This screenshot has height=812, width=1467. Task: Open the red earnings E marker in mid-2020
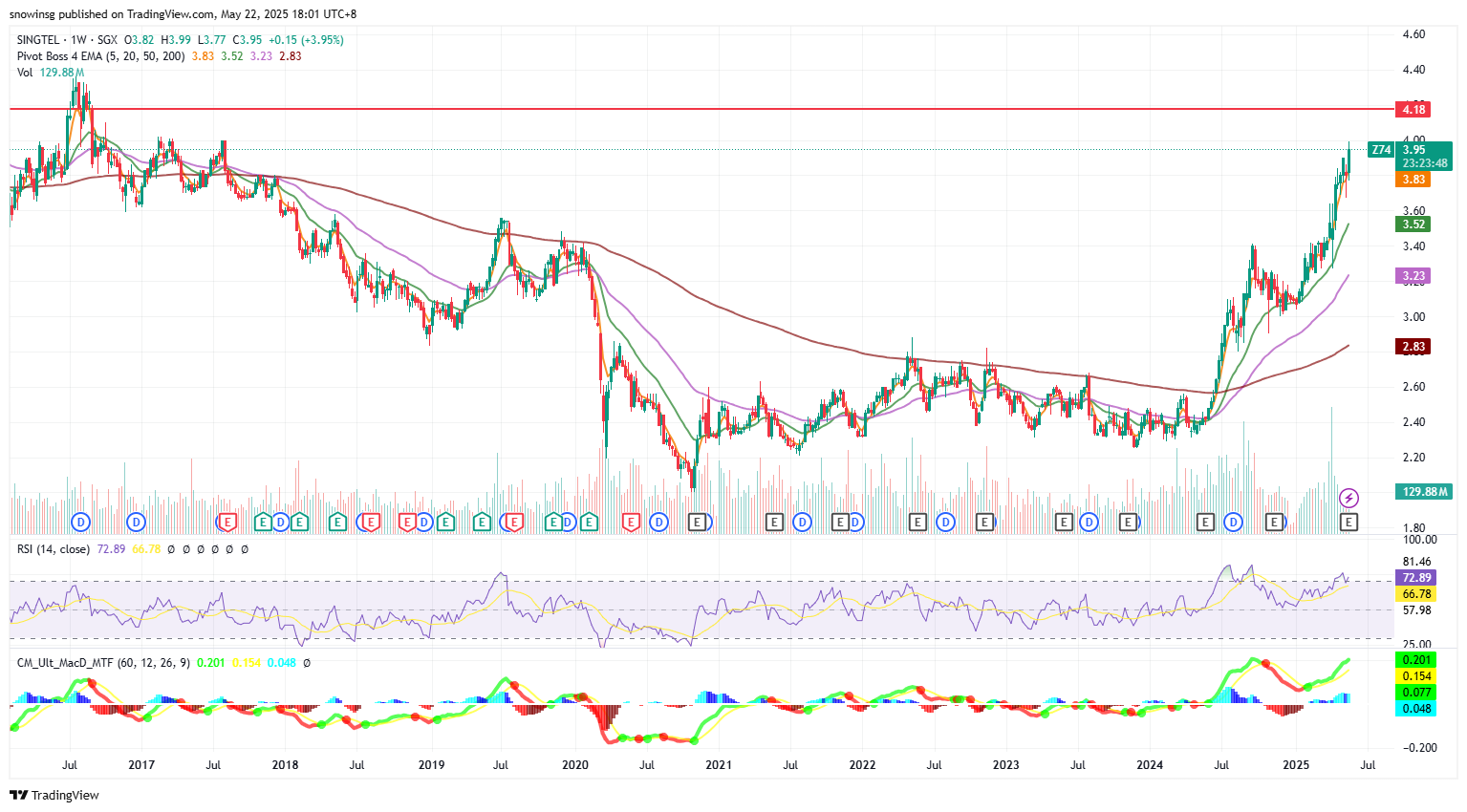(631, 522)
